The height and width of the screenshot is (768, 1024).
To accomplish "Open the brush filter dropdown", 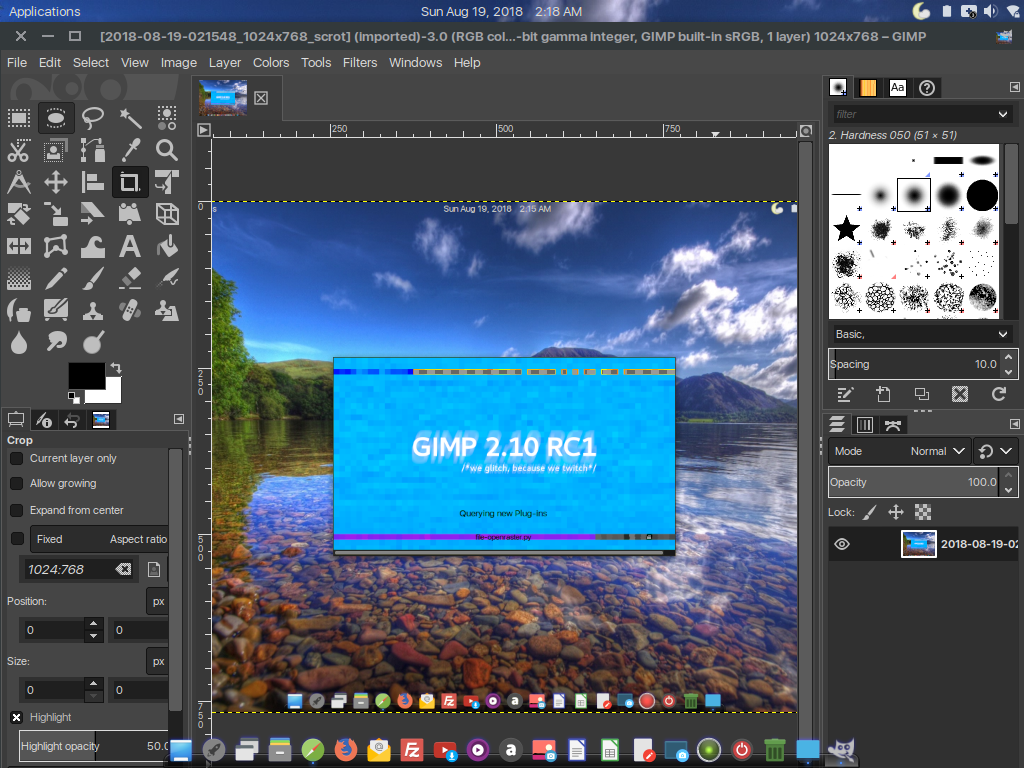I will (1003, 114).
